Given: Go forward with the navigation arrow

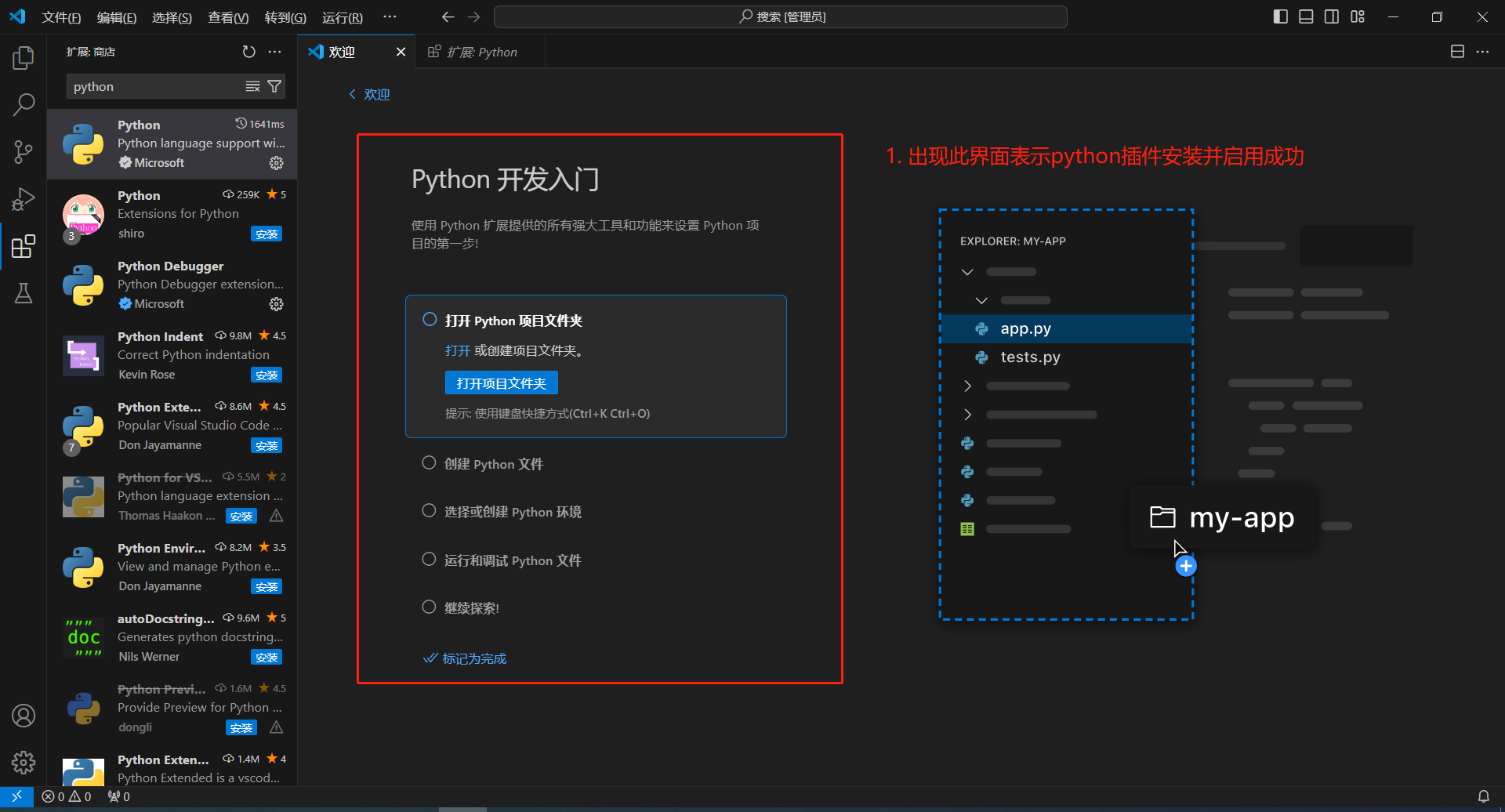Looking at the screenshot, I should click(473, 16).
